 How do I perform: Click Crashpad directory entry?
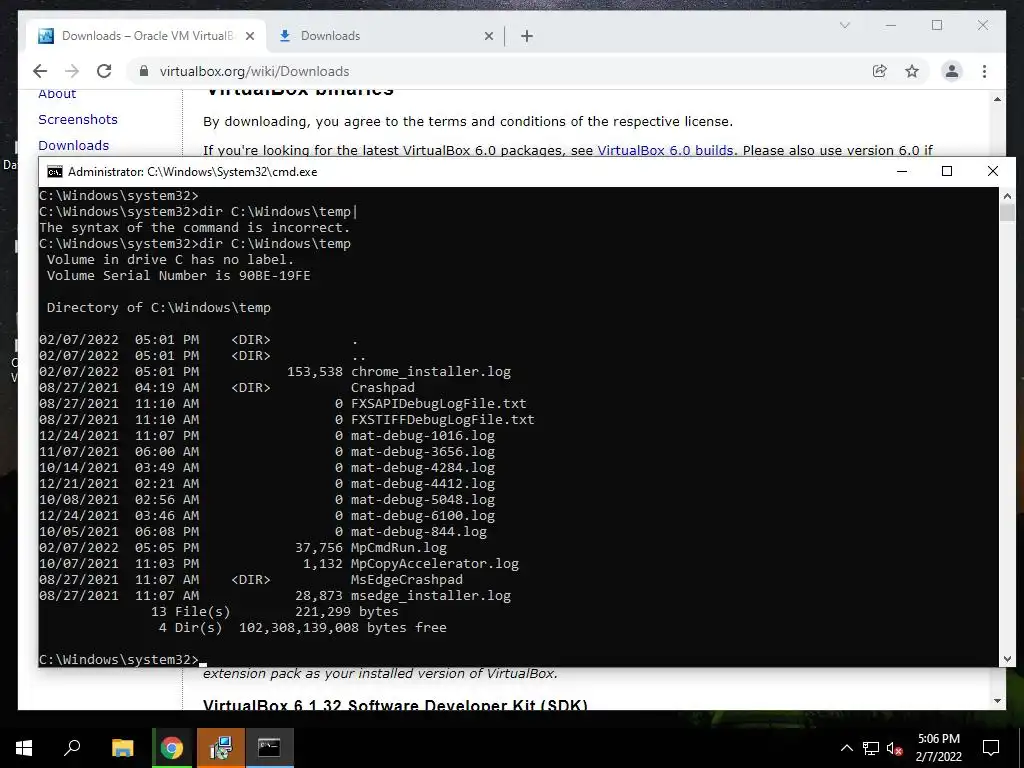383,387
